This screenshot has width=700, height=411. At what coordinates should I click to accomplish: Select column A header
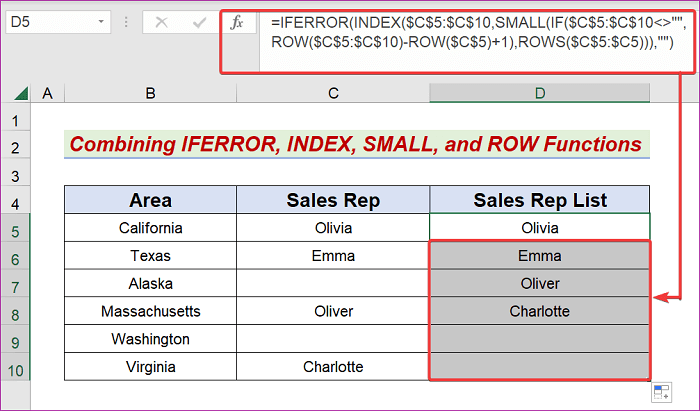[x=47, y=93]
